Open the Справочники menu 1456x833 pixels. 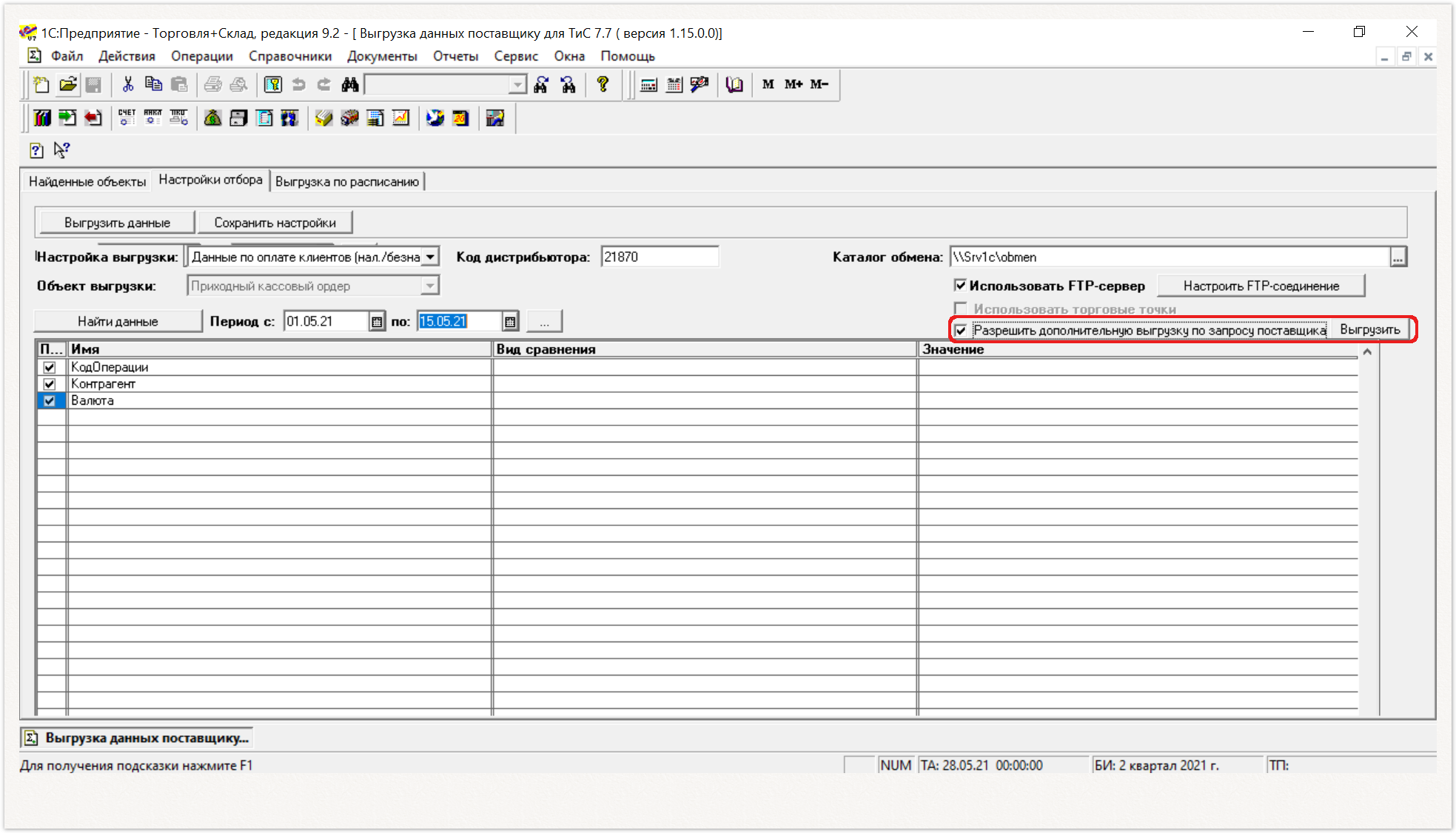tap(290, 56)
